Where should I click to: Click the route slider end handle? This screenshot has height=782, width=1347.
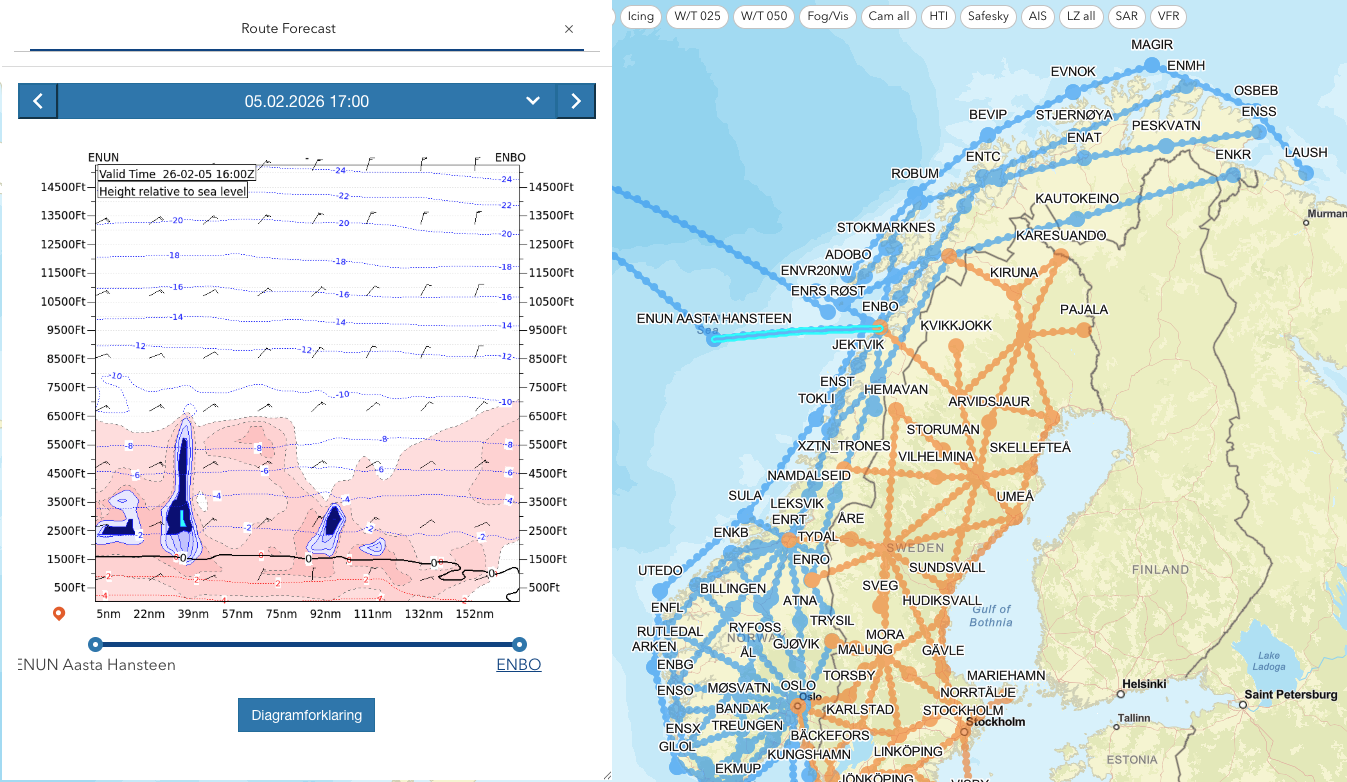point(520,644)
